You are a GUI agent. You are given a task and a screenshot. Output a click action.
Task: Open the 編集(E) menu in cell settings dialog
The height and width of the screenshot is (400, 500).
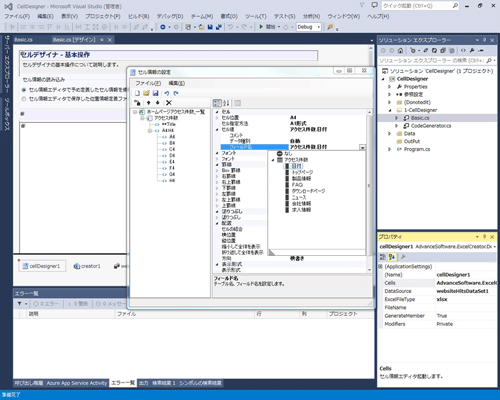176,83
